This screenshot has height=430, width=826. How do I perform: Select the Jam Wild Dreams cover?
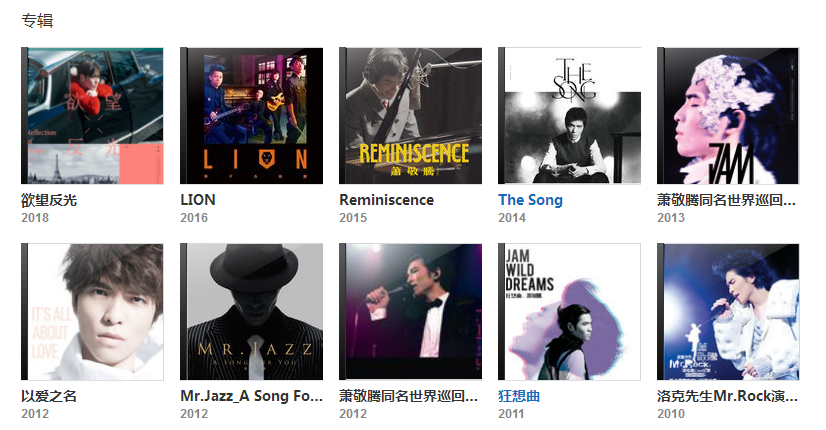[x=569, y=311]
